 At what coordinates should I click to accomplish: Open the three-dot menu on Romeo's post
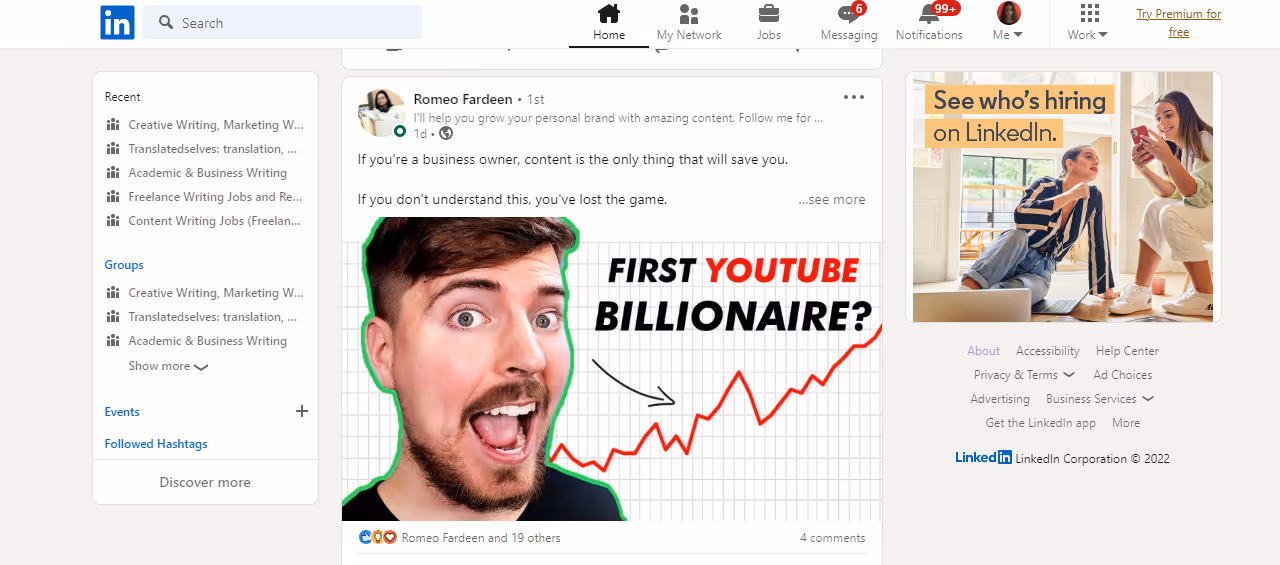[x=853, y=97]
